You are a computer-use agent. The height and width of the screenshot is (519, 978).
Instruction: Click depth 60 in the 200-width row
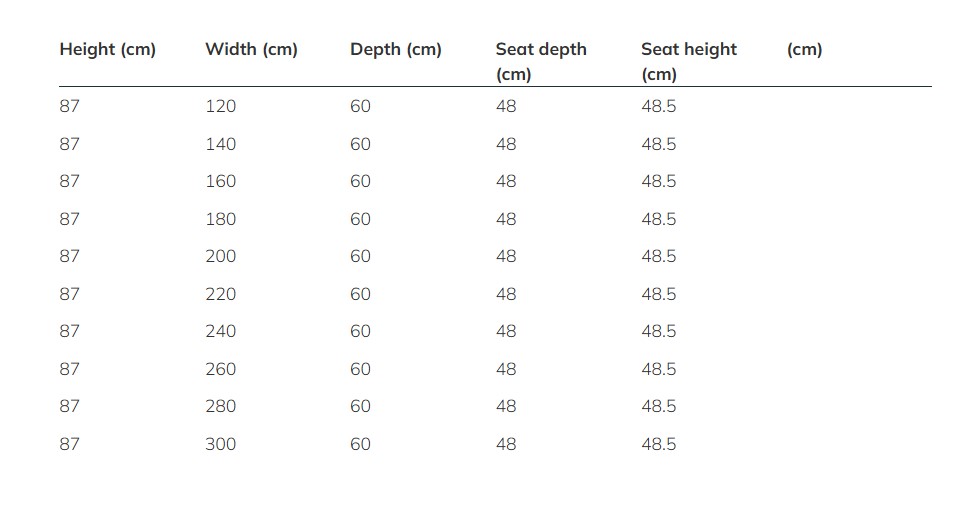coord(361,256)
